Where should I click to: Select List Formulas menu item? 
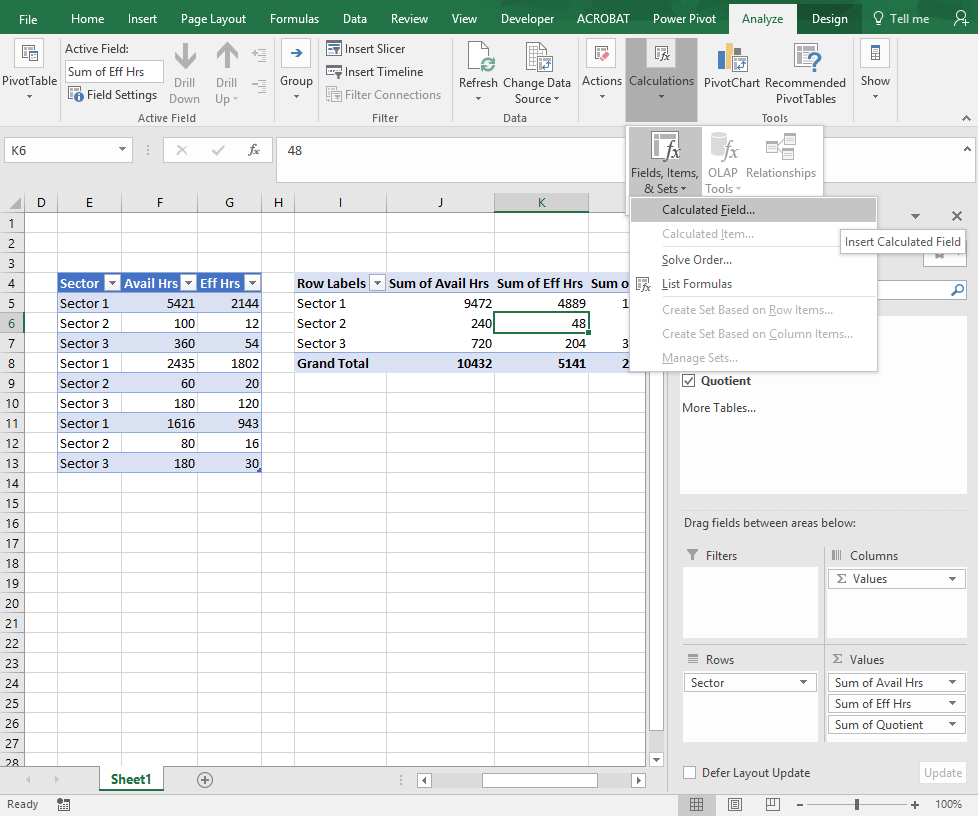coord(753,284)
